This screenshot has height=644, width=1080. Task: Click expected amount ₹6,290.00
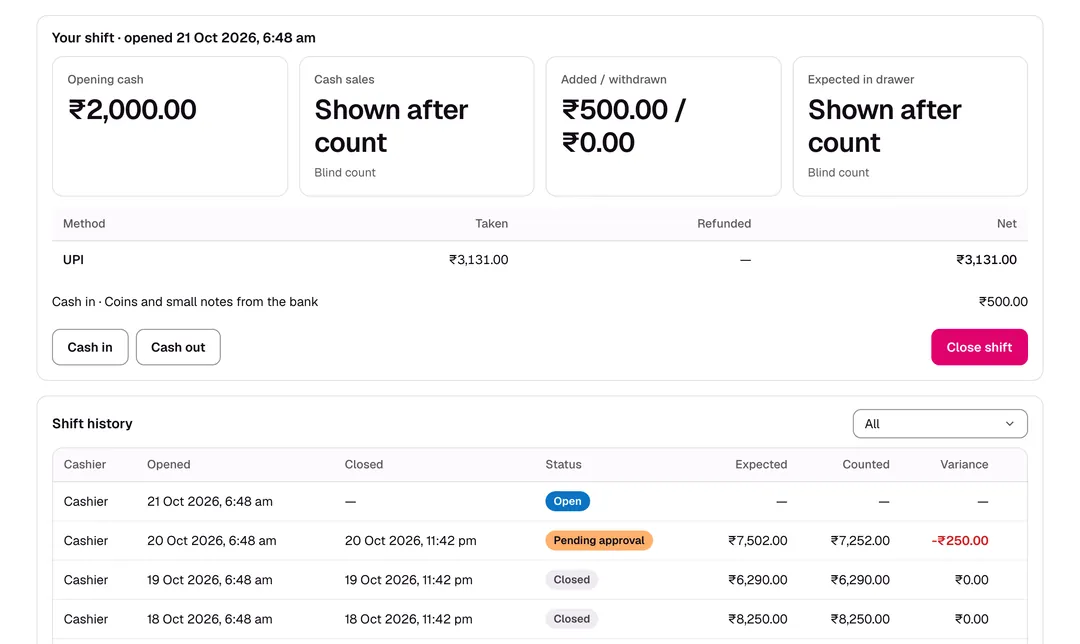pyautogui.click(x=758, y=580)
